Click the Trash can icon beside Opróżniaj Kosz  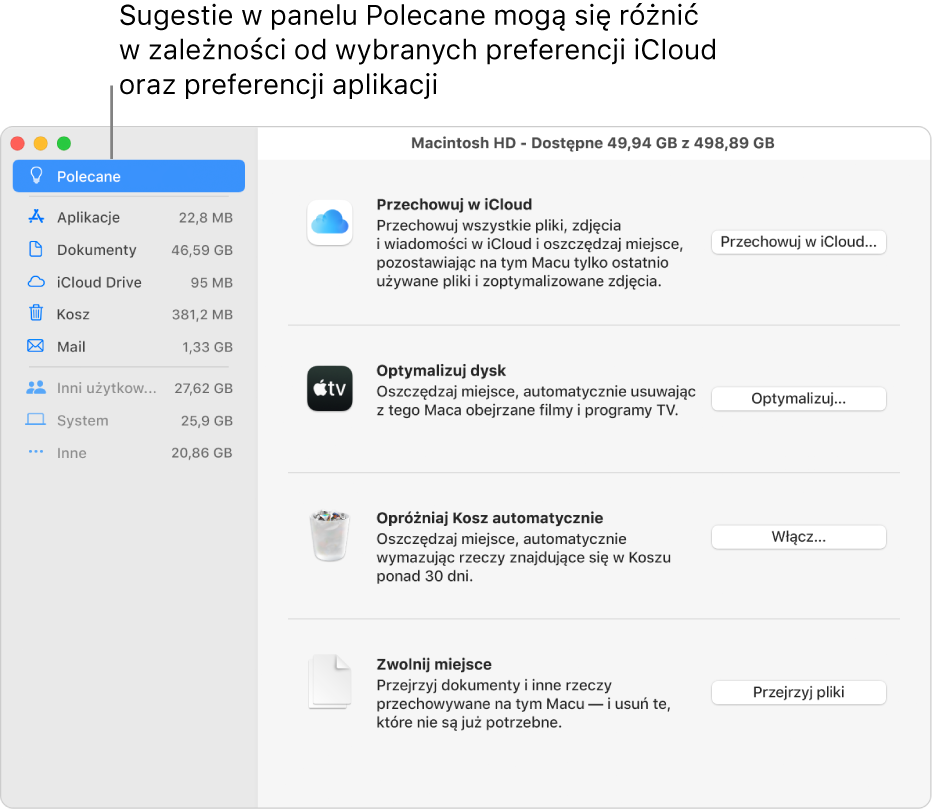tap(329, 536)
